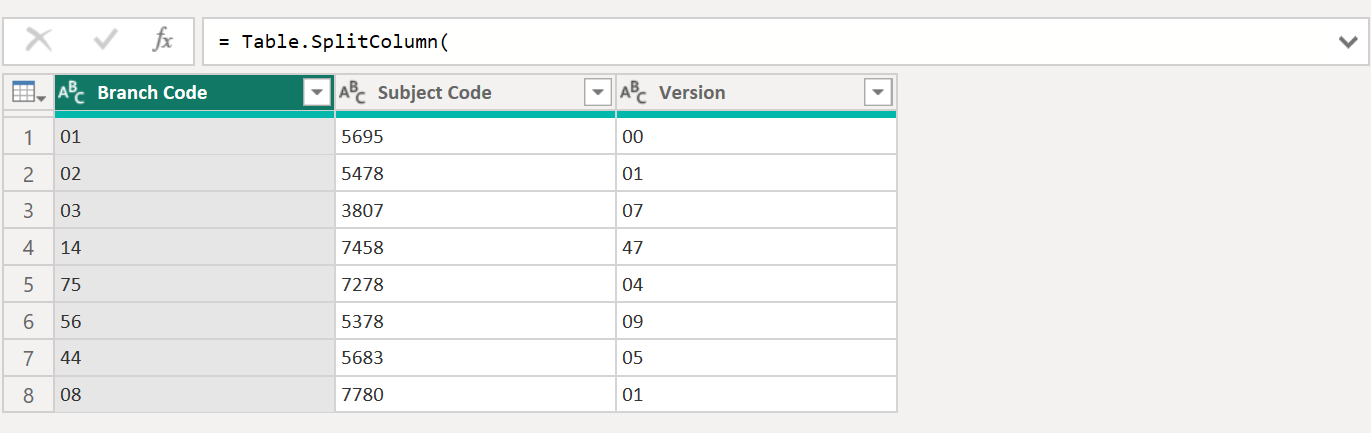Open the table menu icon in corner
1371x433 pixels.
(28, 93)
